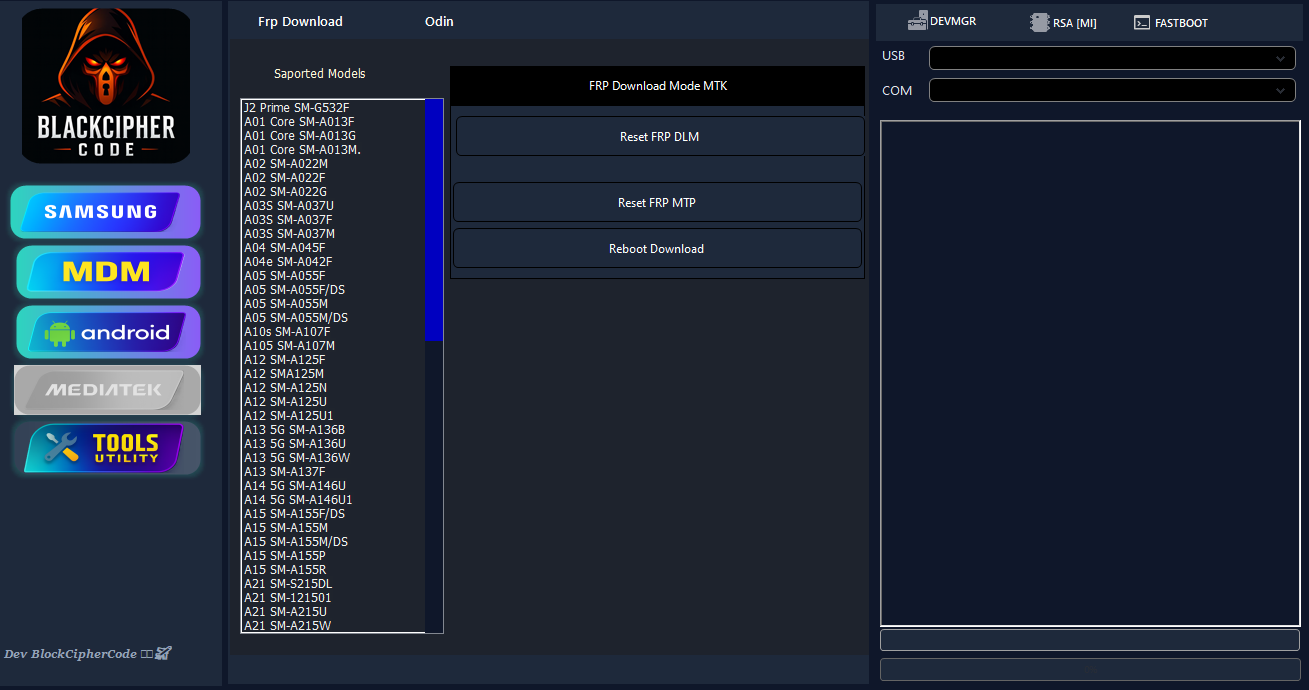Open the Samsung section in the sidebar
This screenshot has width=1309, height=690.
click(x=106, y=212)
